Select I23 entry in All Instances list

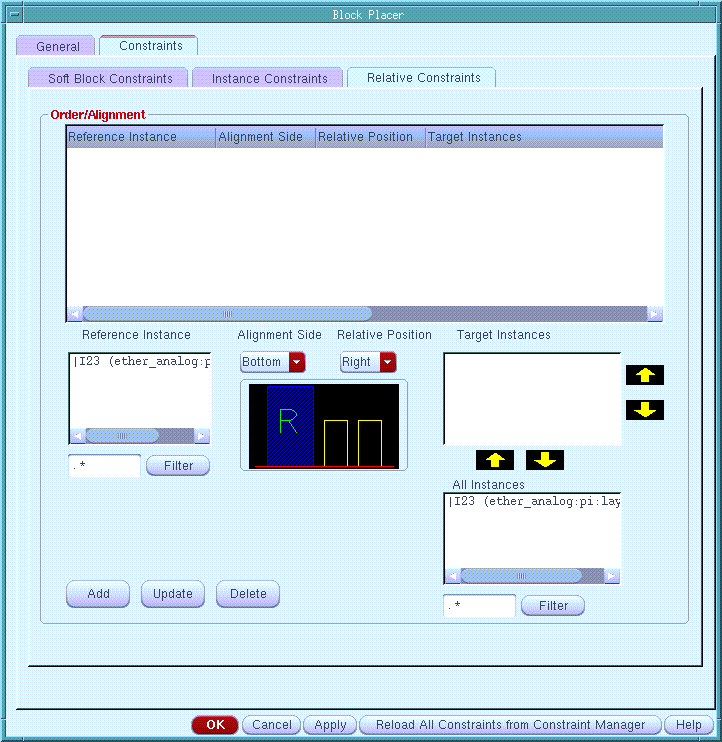[533, 502]
